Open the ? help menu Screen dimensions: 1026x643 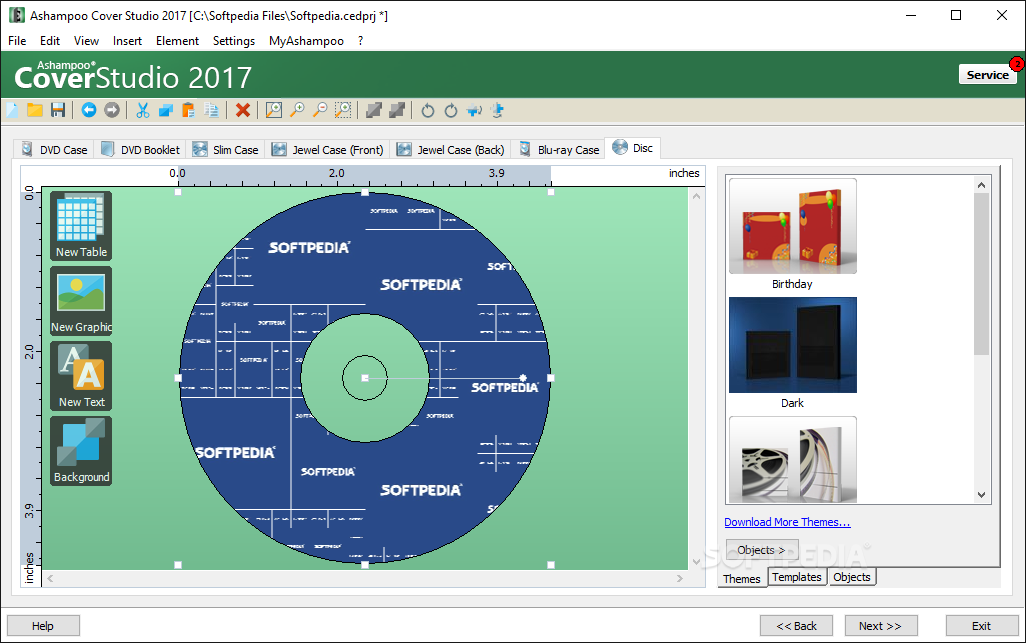(x=361, y=41)
